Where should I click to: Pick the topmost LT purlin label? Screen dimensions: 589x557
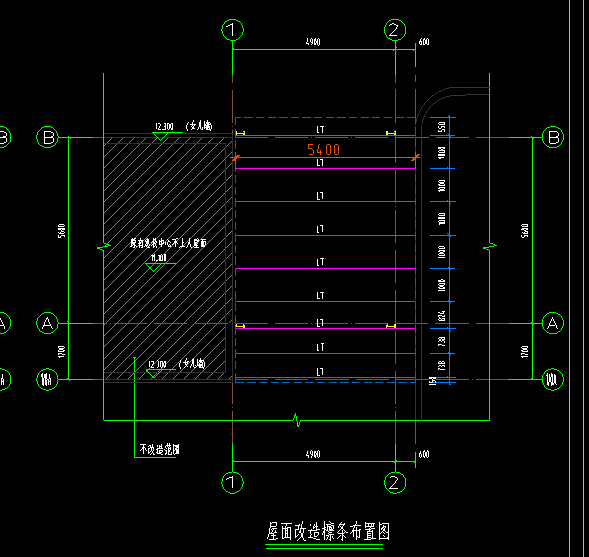320,130
